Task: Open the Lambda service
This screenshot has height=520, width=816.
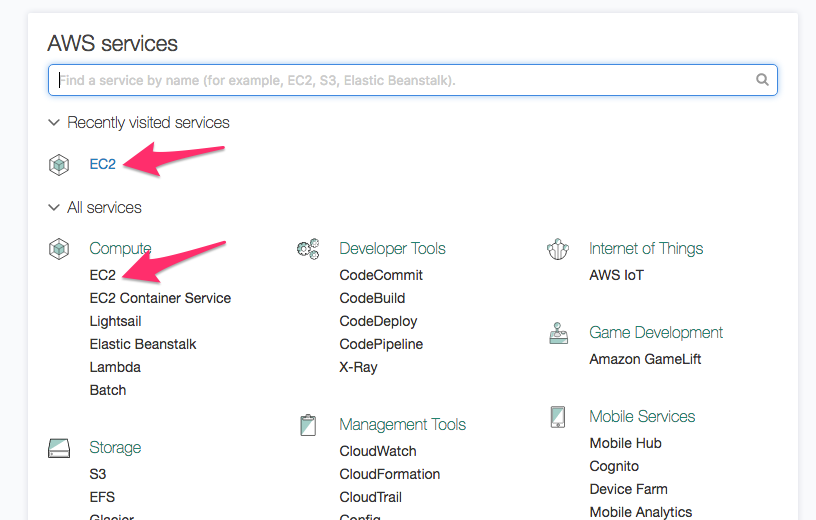Action: click(115, 367)
